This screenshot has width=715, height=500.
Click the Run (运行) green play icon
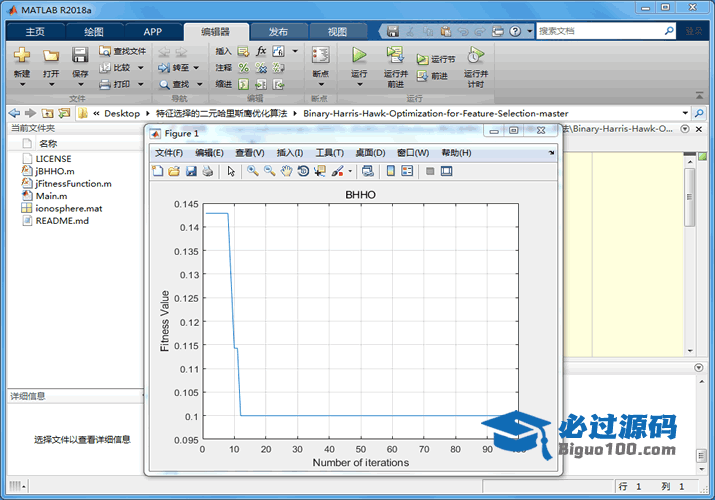[x=359, y=55]
